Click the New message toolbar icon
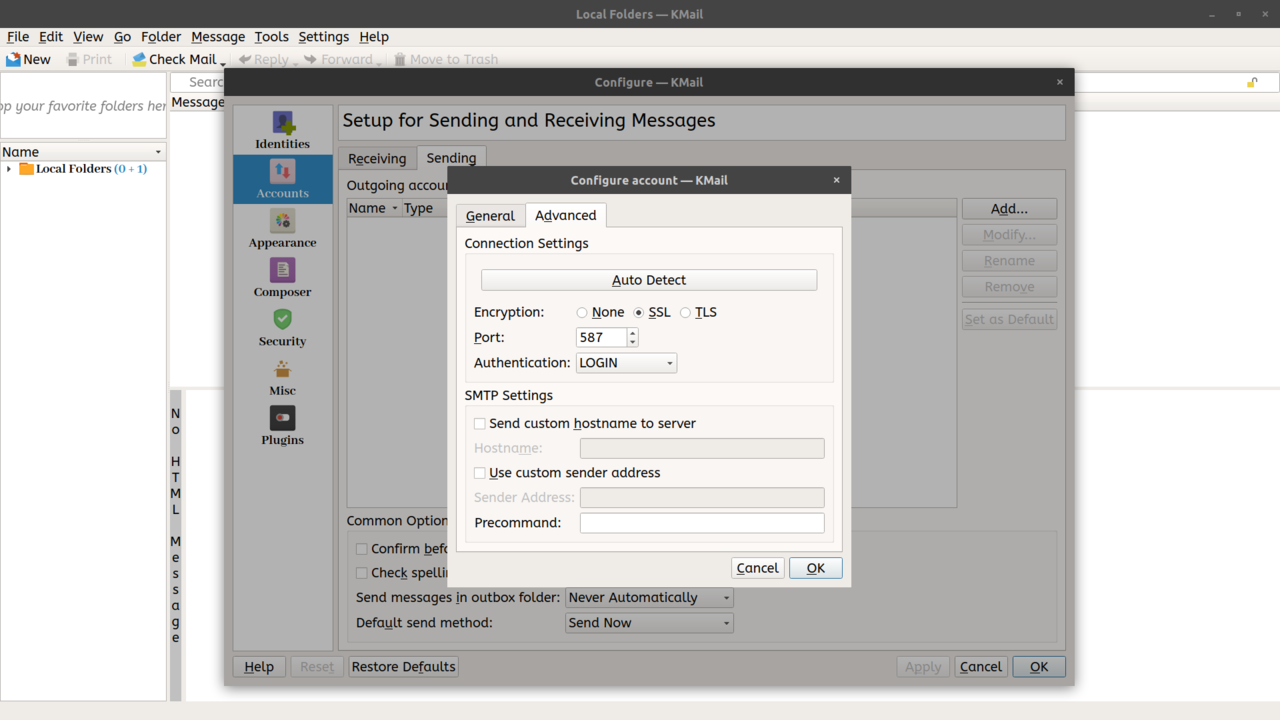This screenshot has height=720, width=1280. point(13,59)
